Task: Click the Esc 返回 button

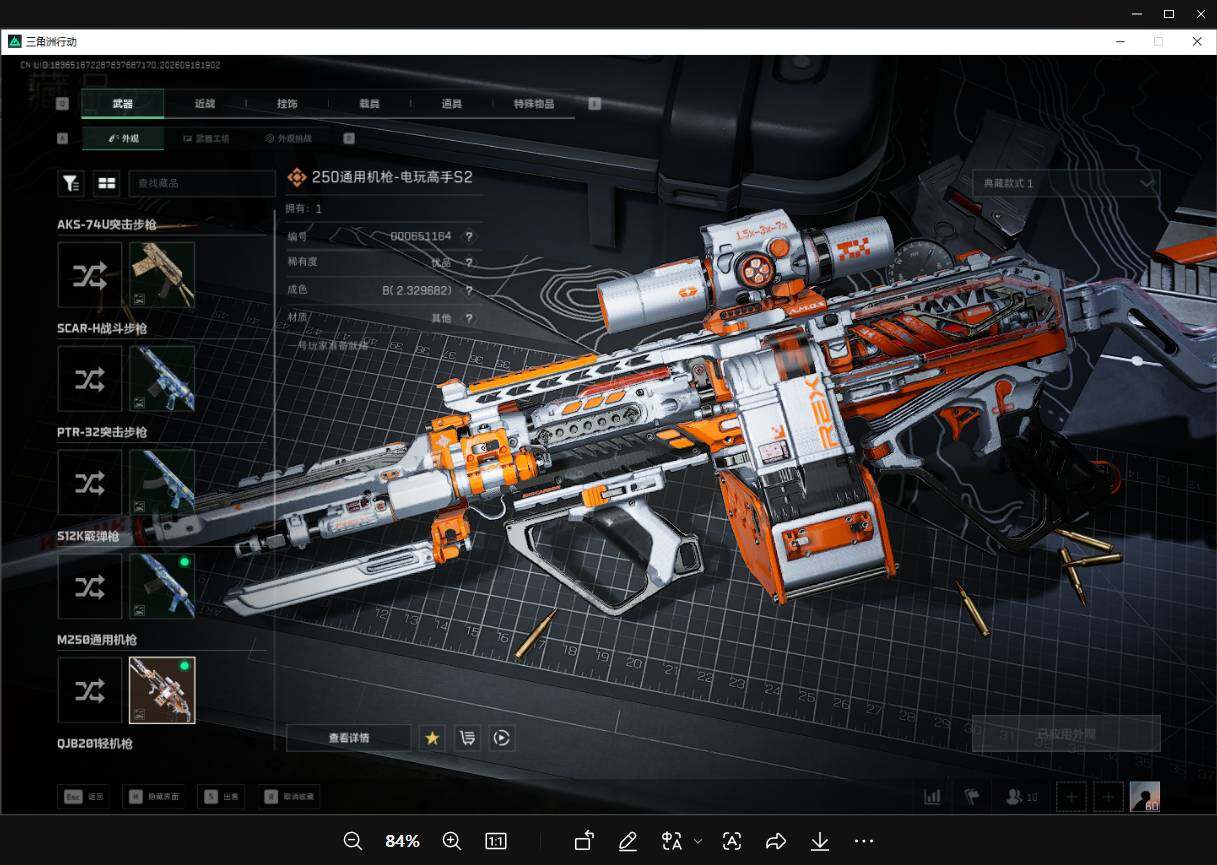Action: (x=85, y=797)
